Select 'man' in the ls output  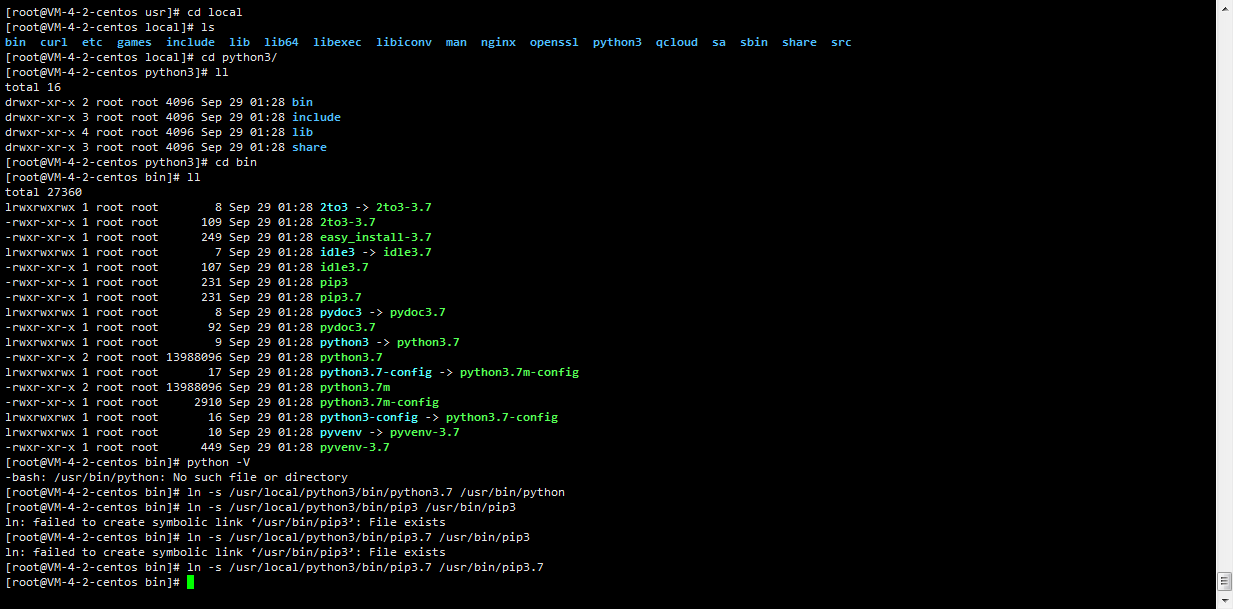(x=456, y=42)
